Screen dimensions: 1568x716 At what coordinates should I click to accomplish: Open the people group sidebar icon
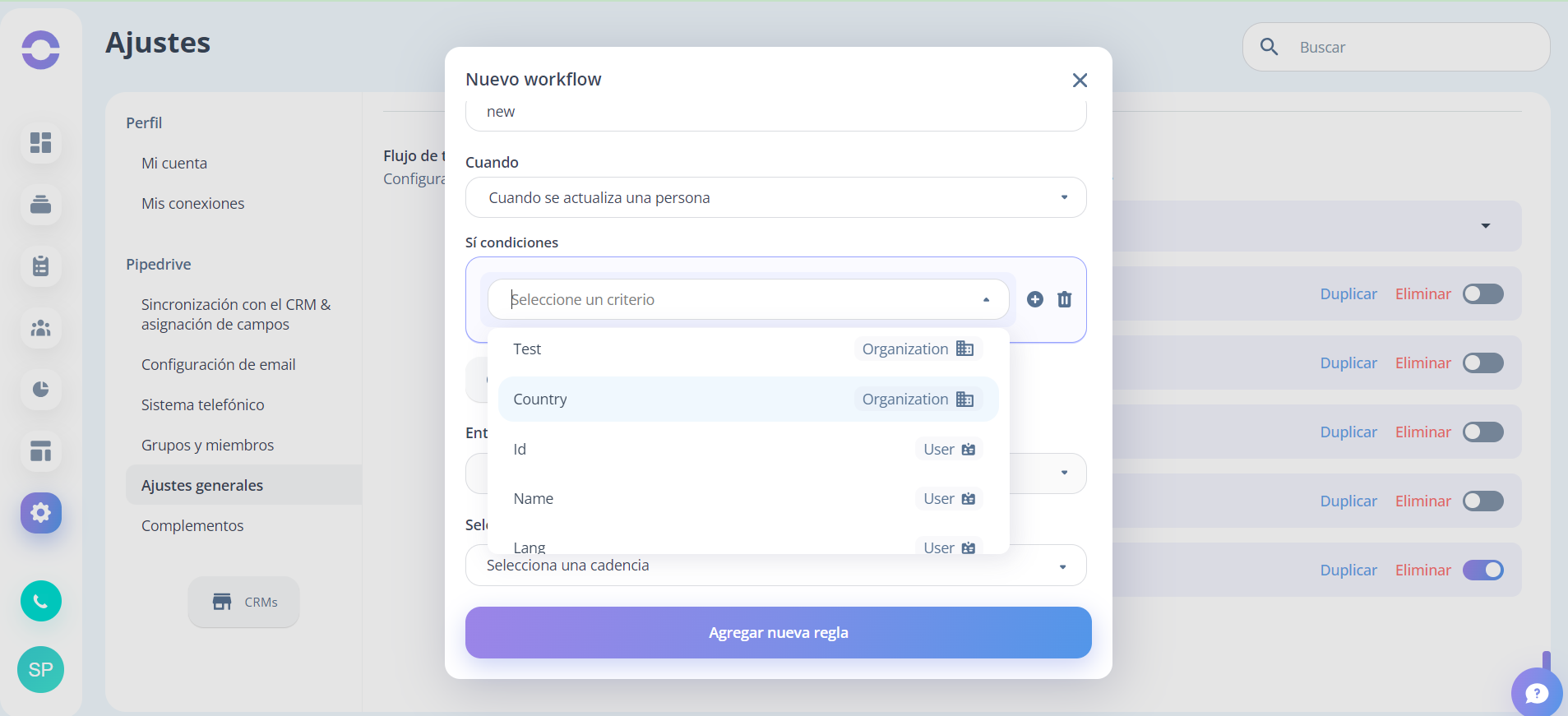coord(40,328)
